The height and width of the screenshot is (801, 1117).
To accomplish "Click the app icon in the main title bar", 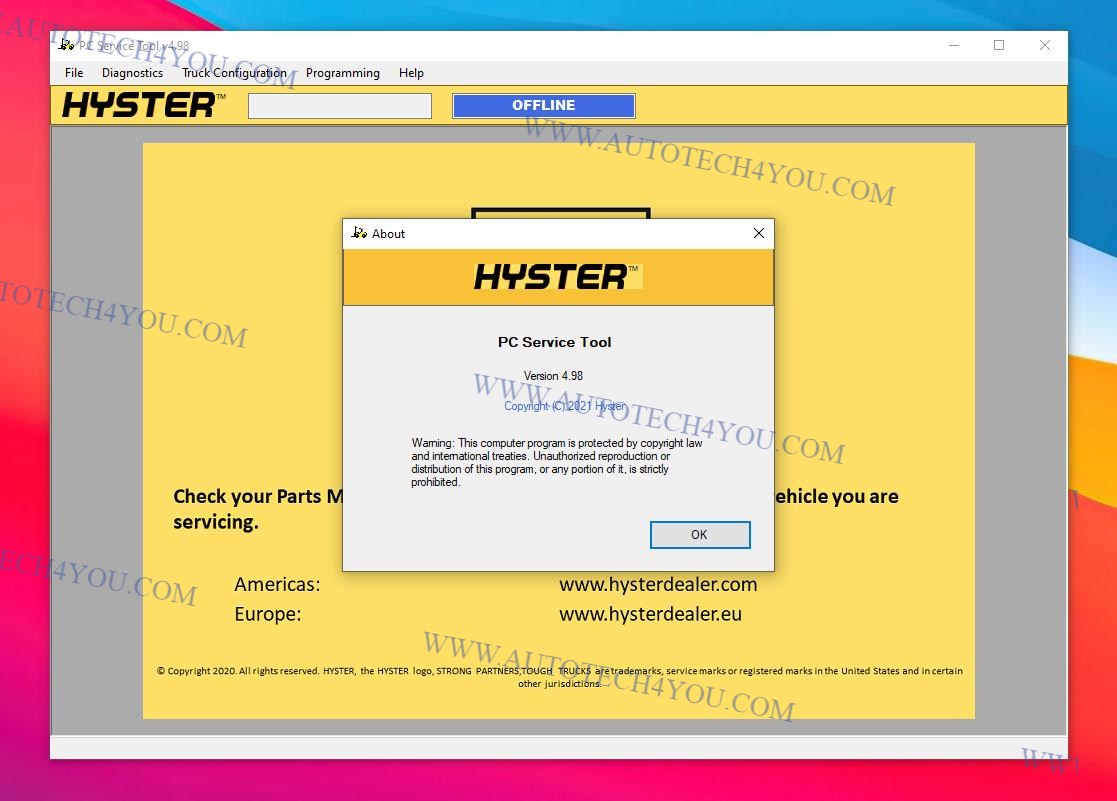I will point(66,45).
